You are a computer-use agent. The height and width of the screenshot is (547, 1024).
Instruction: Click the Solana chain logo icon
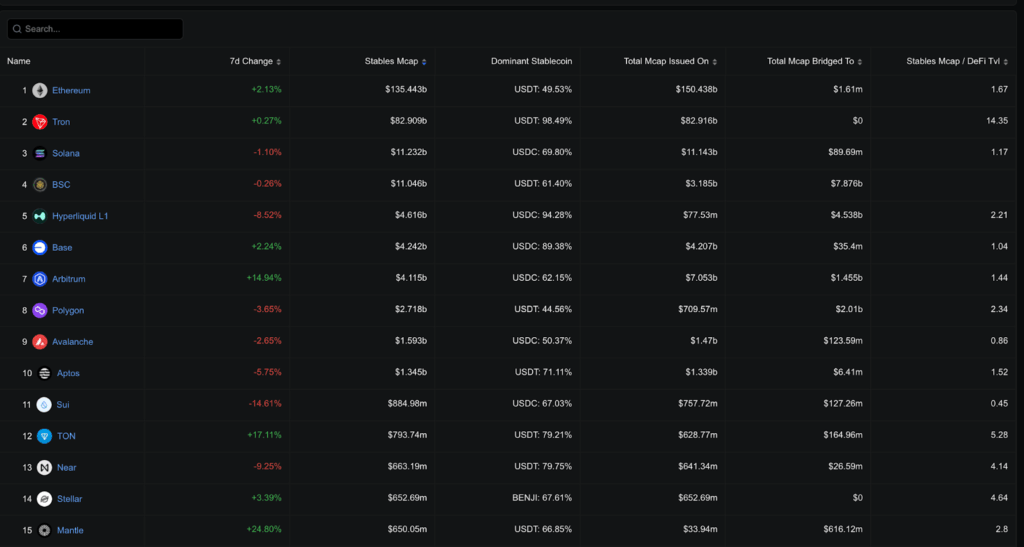tap(40, 153)
